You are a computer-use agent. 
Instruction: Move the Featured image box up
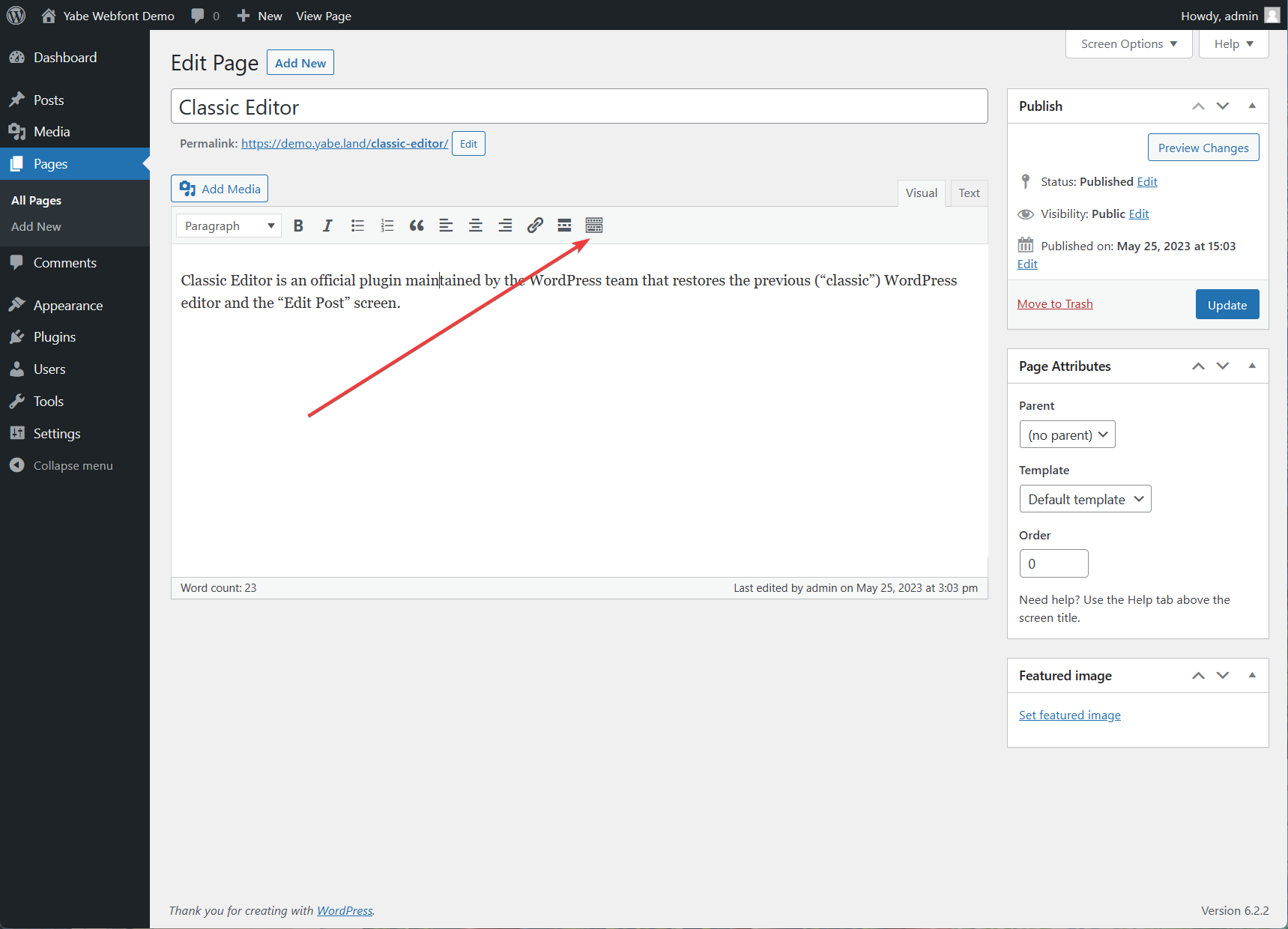point(1199,675)
